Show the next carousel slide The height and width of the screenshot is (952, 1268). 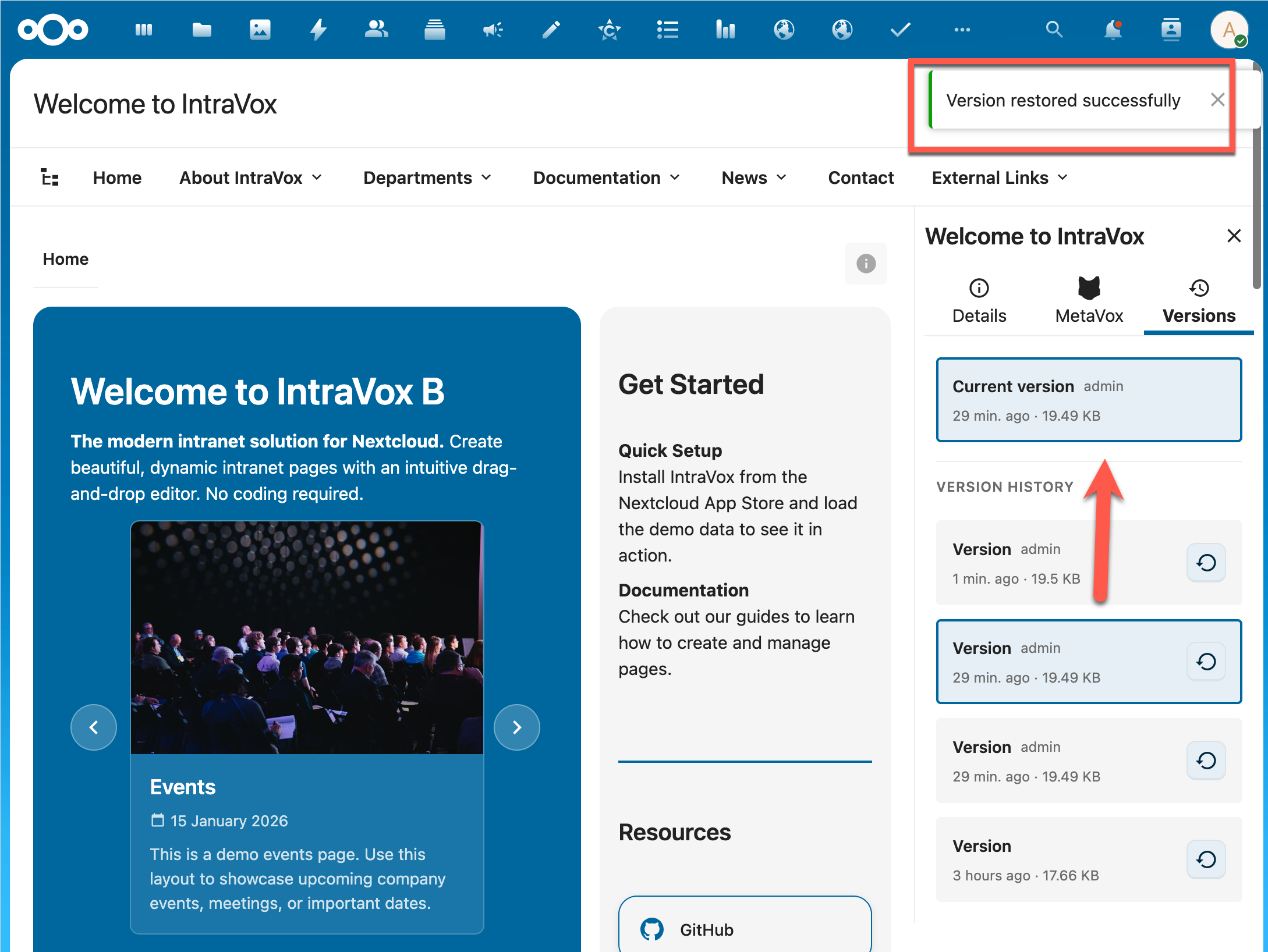(517, 727)
